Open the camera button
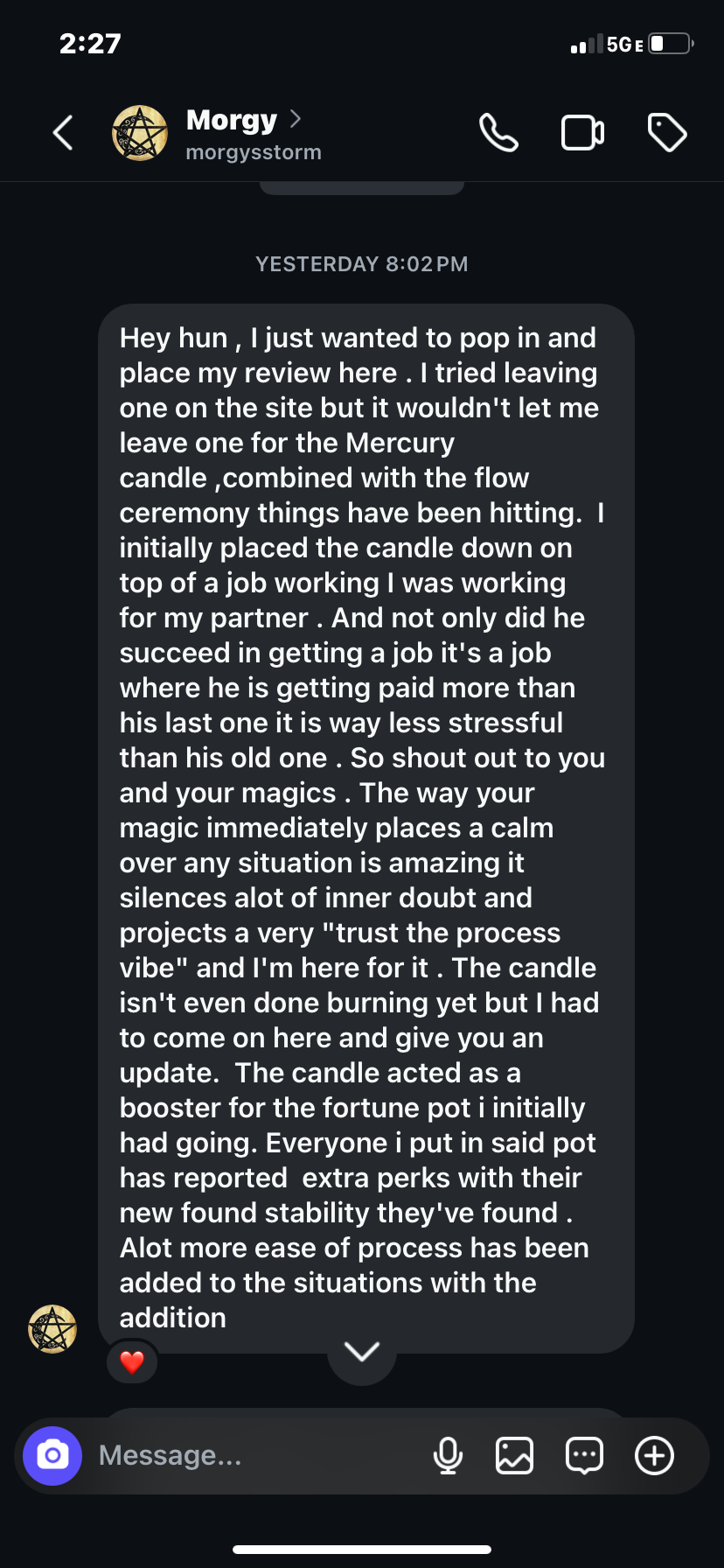This screenshot has width=724, height=1568. [52, 1455]
